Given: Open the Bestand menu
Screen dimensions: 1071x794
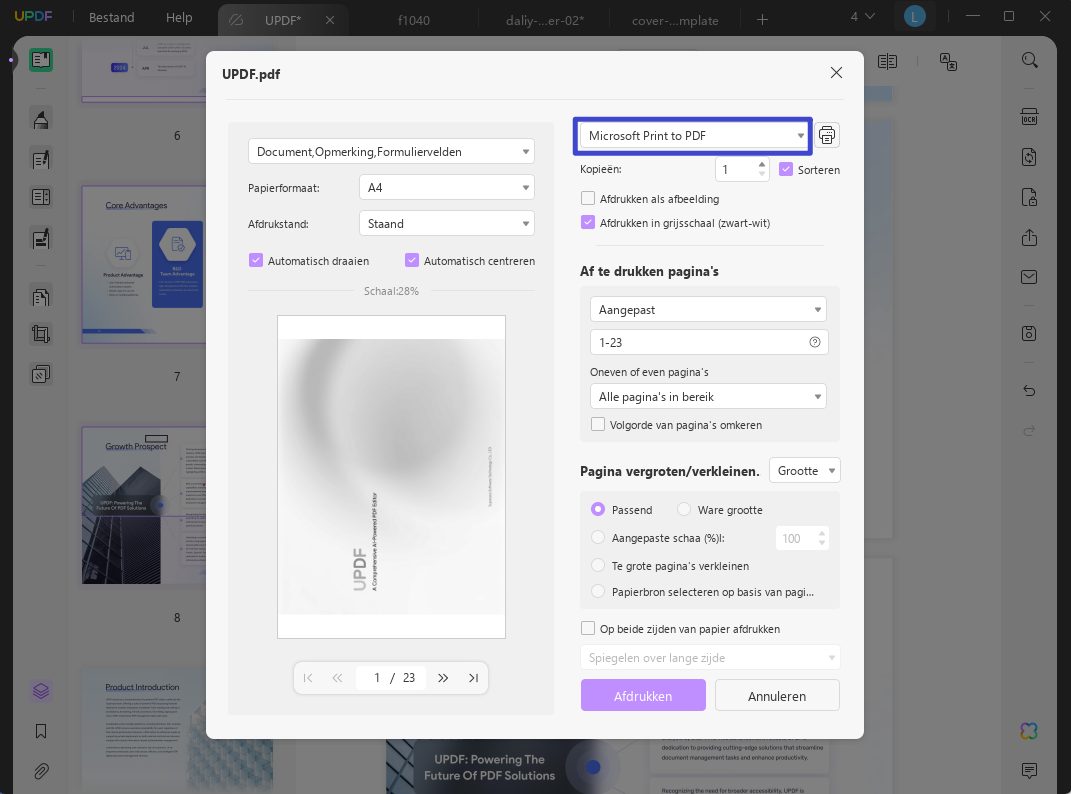Looking at the screenshot, I should pyautogui.click(x=111, y=18).
